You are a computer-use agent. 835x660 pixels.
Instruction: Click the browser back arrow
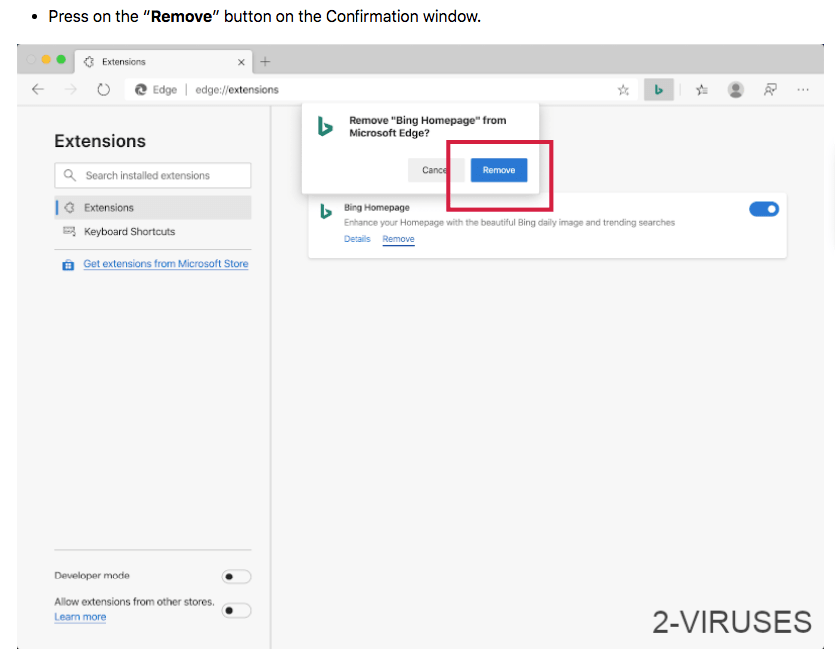coord(38,89)
